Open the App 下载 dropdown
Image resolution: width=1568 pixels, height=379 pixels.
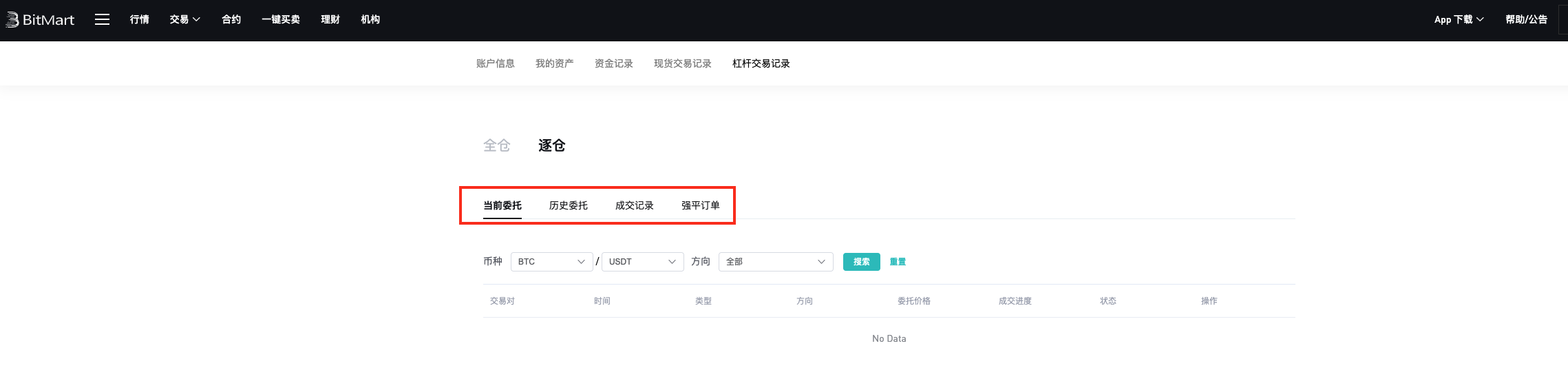[x=1459, y=20]
